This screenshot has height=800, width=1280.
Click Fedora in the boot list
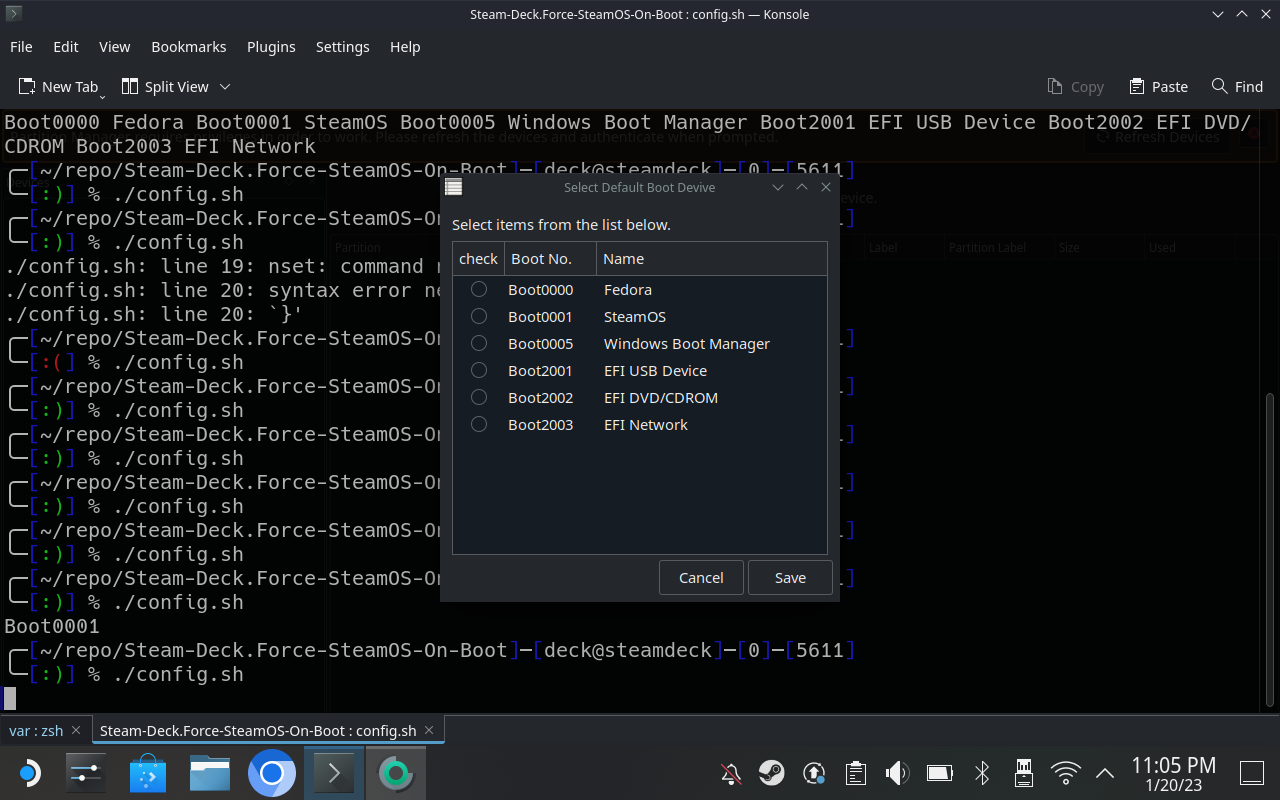(628, 289)
